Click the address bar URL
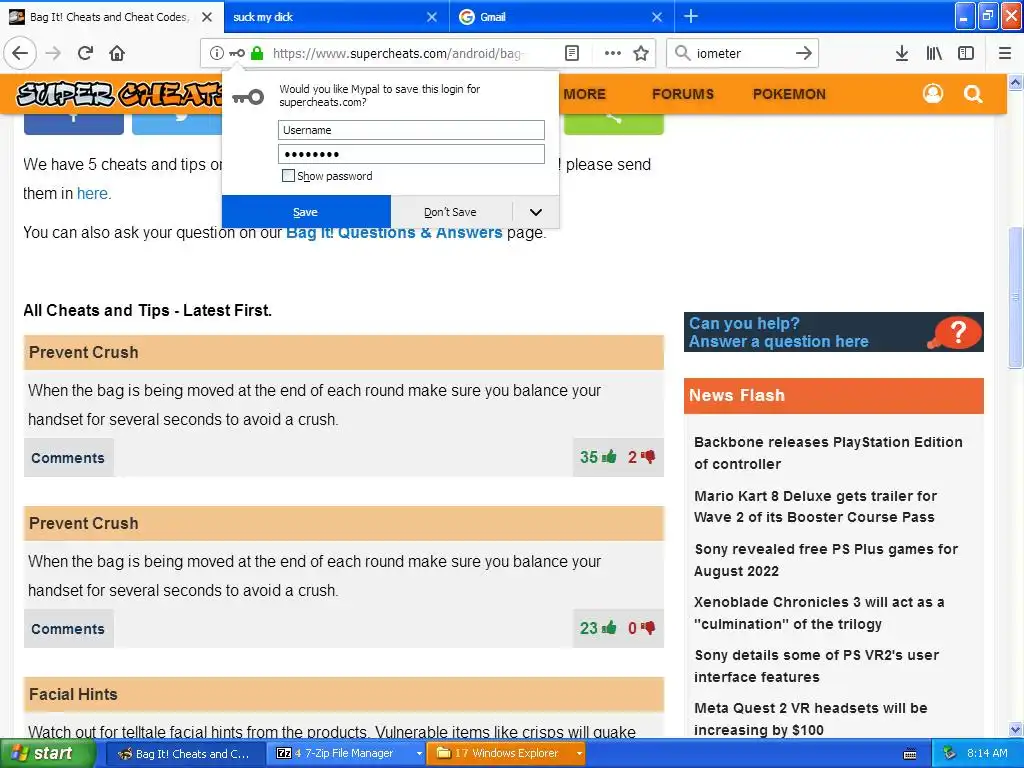The image size is (1024, 768). [397, 53]
